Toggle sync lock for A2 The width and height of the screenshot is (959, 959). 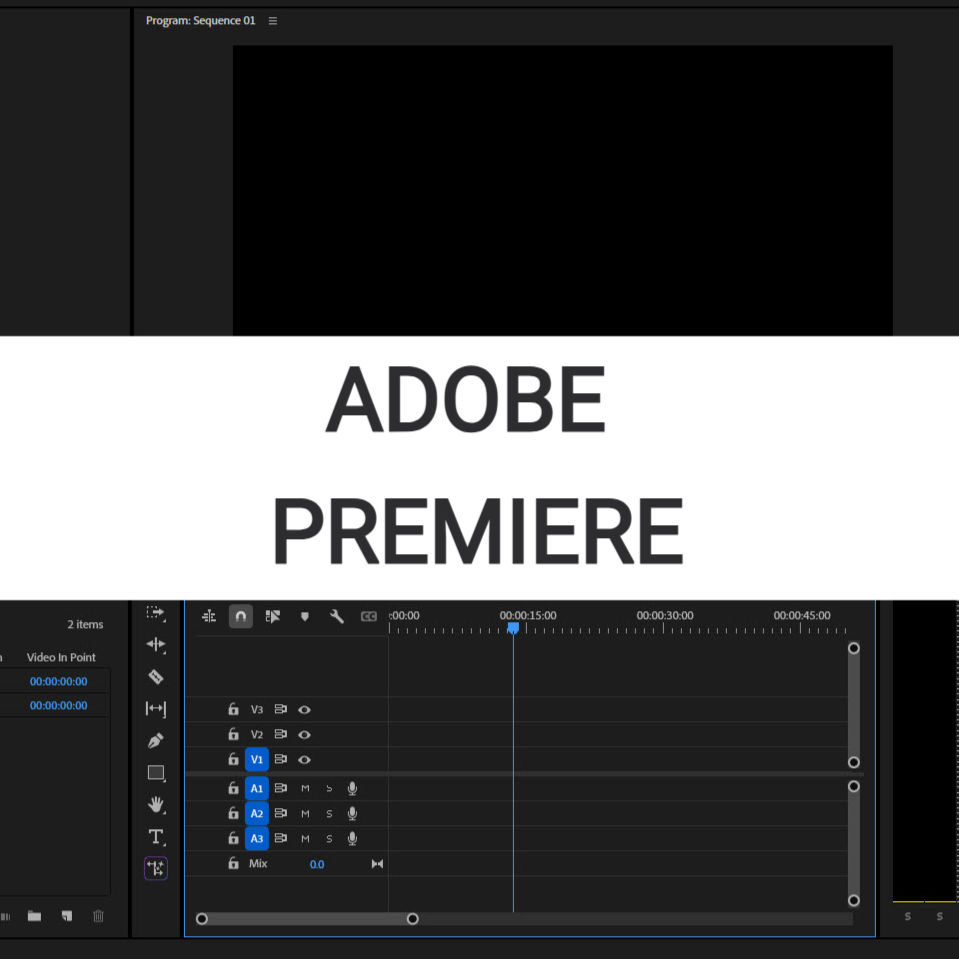tap(281, 813)
